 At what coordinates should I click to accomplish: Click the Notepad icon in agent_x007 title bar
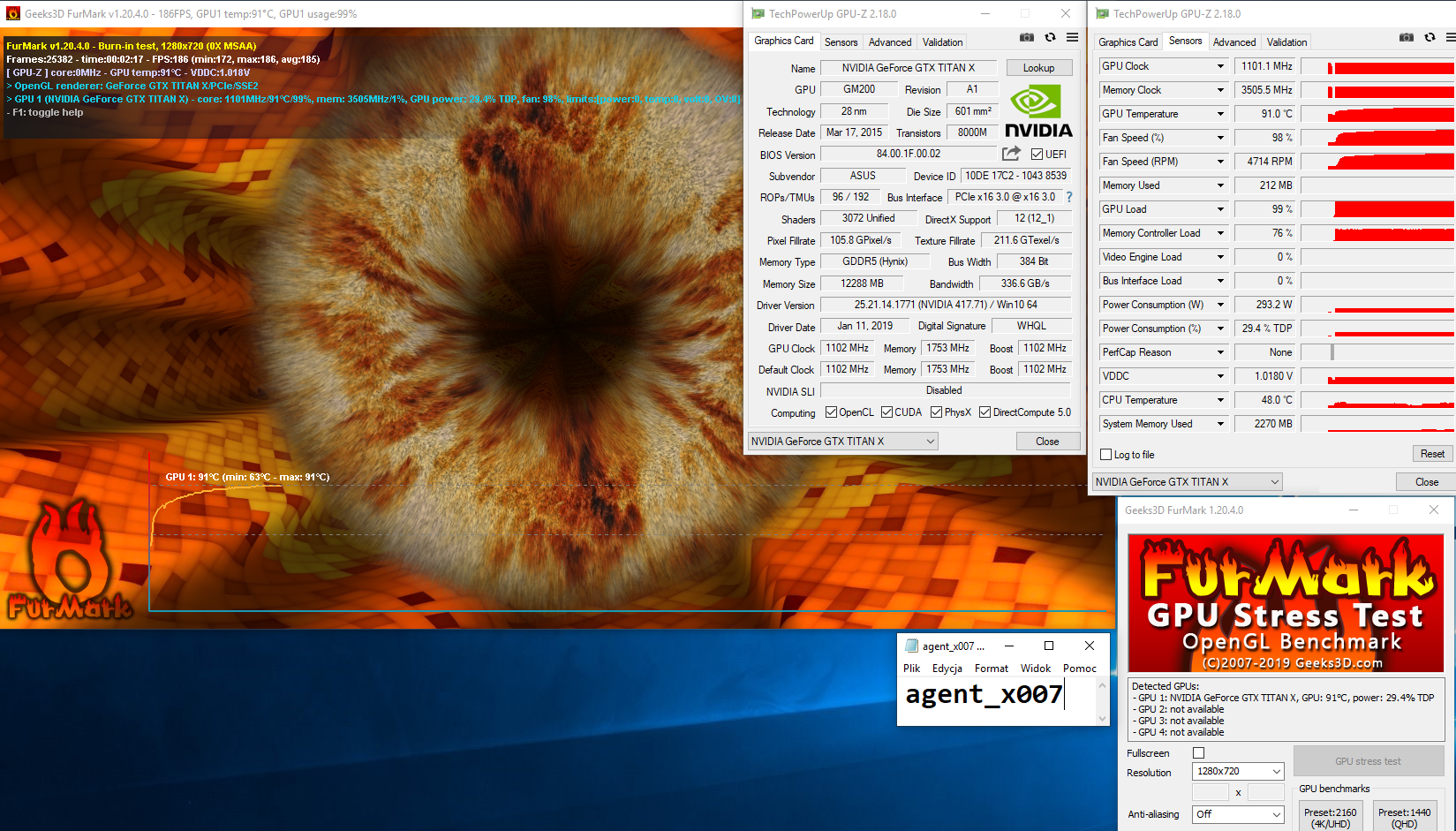[911, 646]
